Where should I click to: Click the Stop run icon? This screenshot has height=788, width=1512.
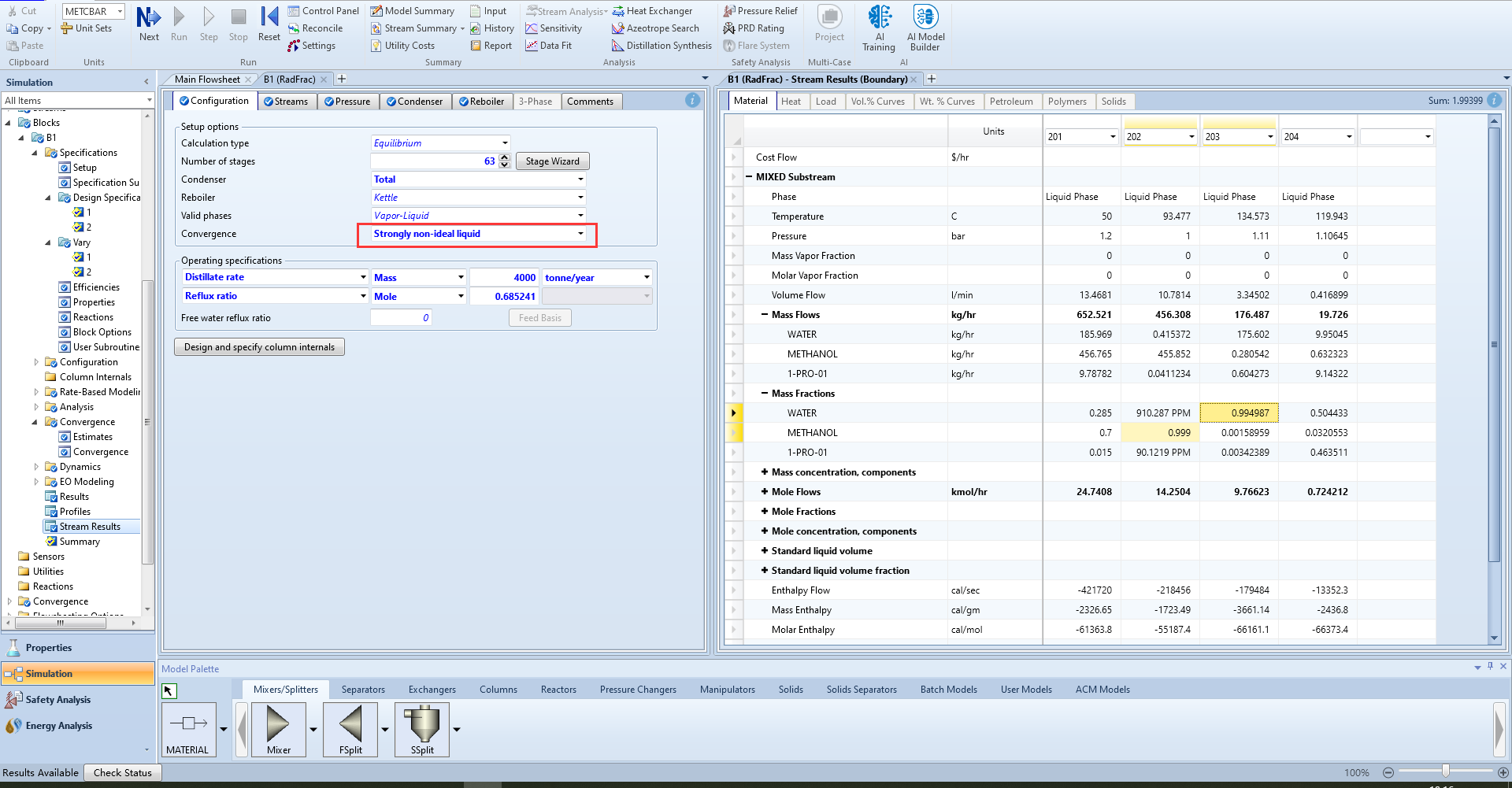point(239,24)
